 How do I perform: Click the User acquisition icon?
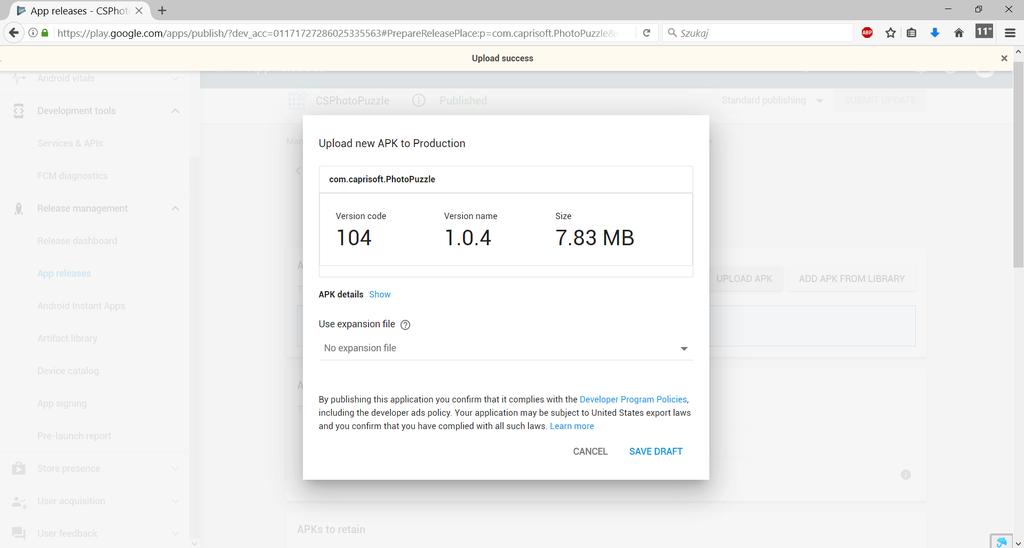18,501
